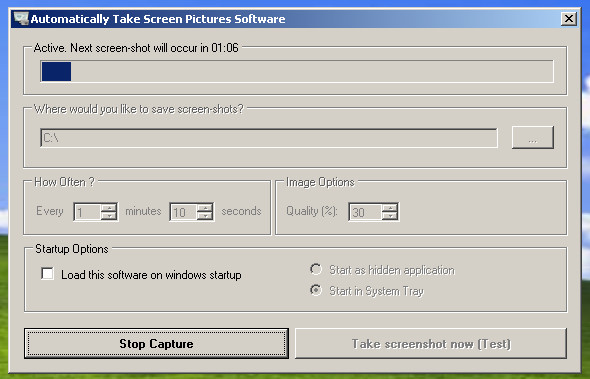590x379 pixels.
Task: Click the minutes value field
Action: (x=87, y=212)
